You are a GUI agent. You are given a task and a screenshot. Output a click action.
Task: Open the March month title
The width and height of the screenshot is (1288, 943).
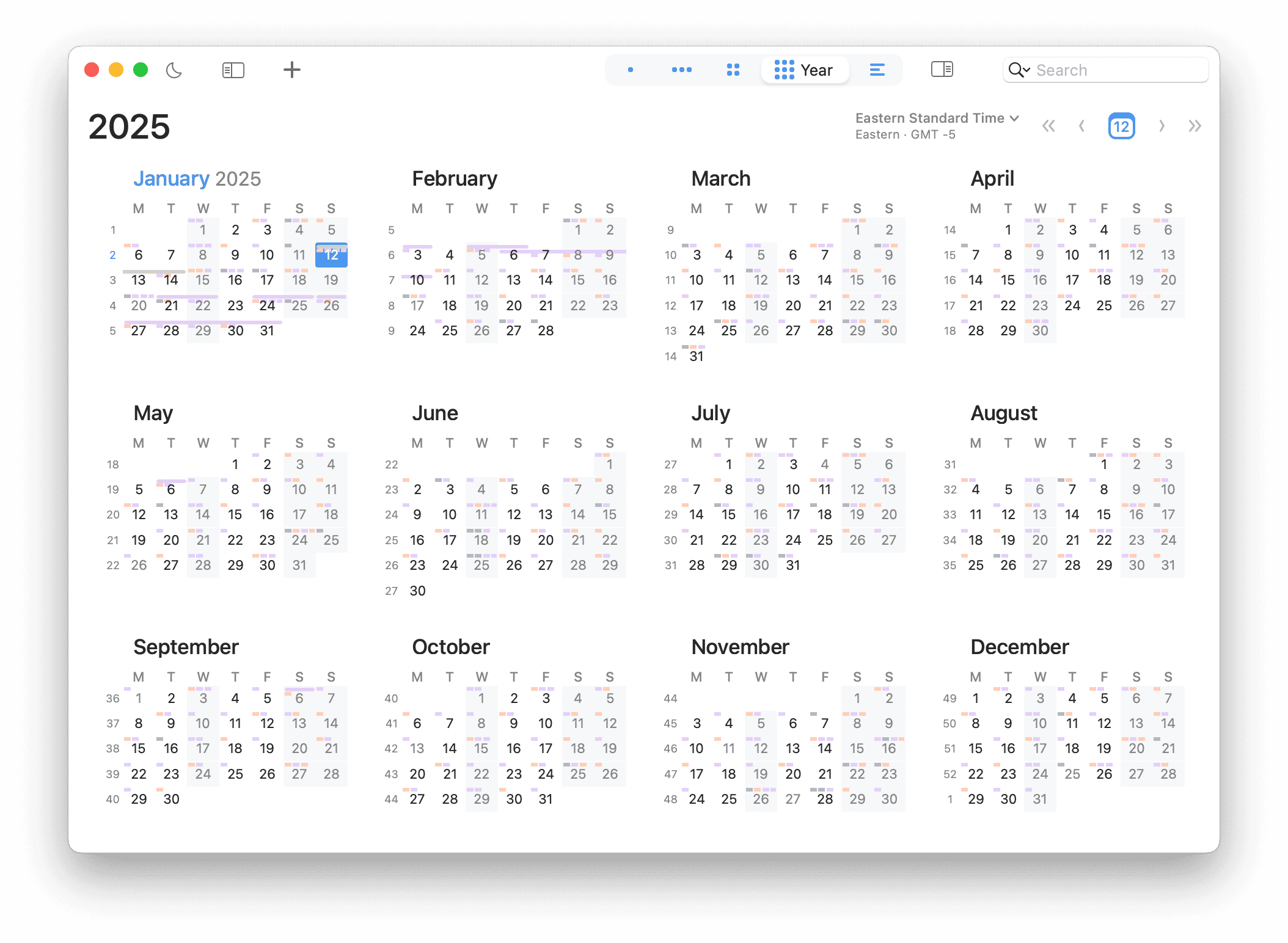pos(721,179)
